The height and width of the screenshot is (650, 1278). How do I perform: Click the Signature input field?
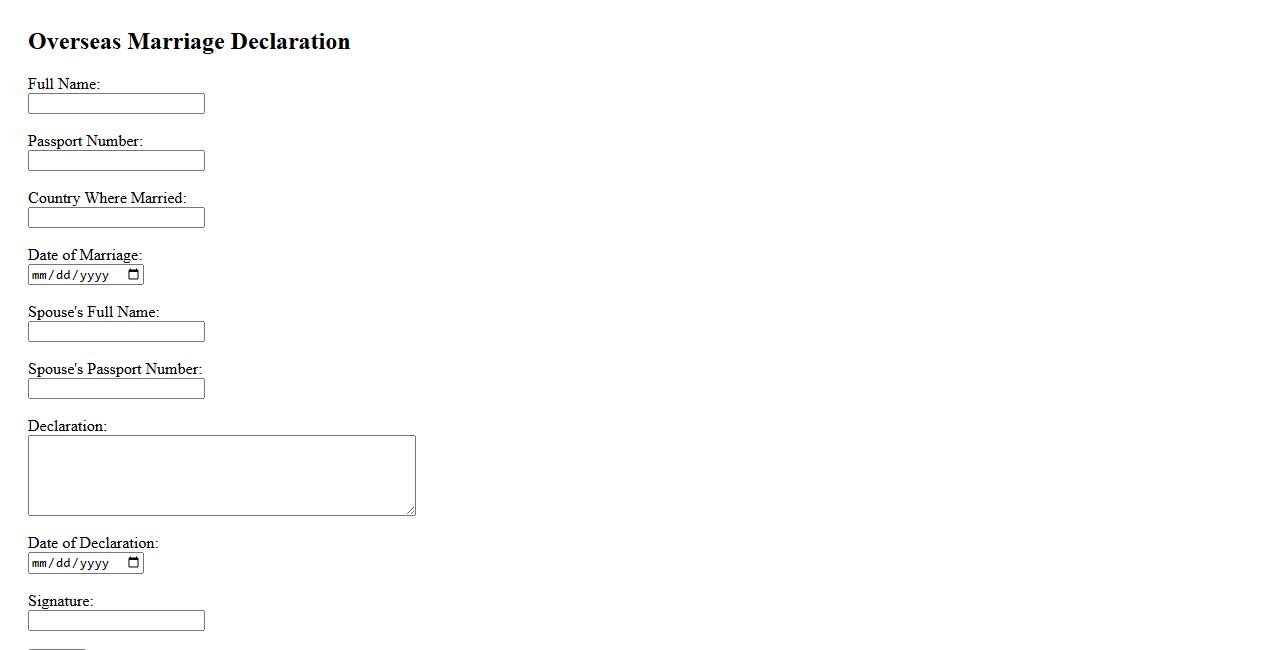click(x=116, y=621)
